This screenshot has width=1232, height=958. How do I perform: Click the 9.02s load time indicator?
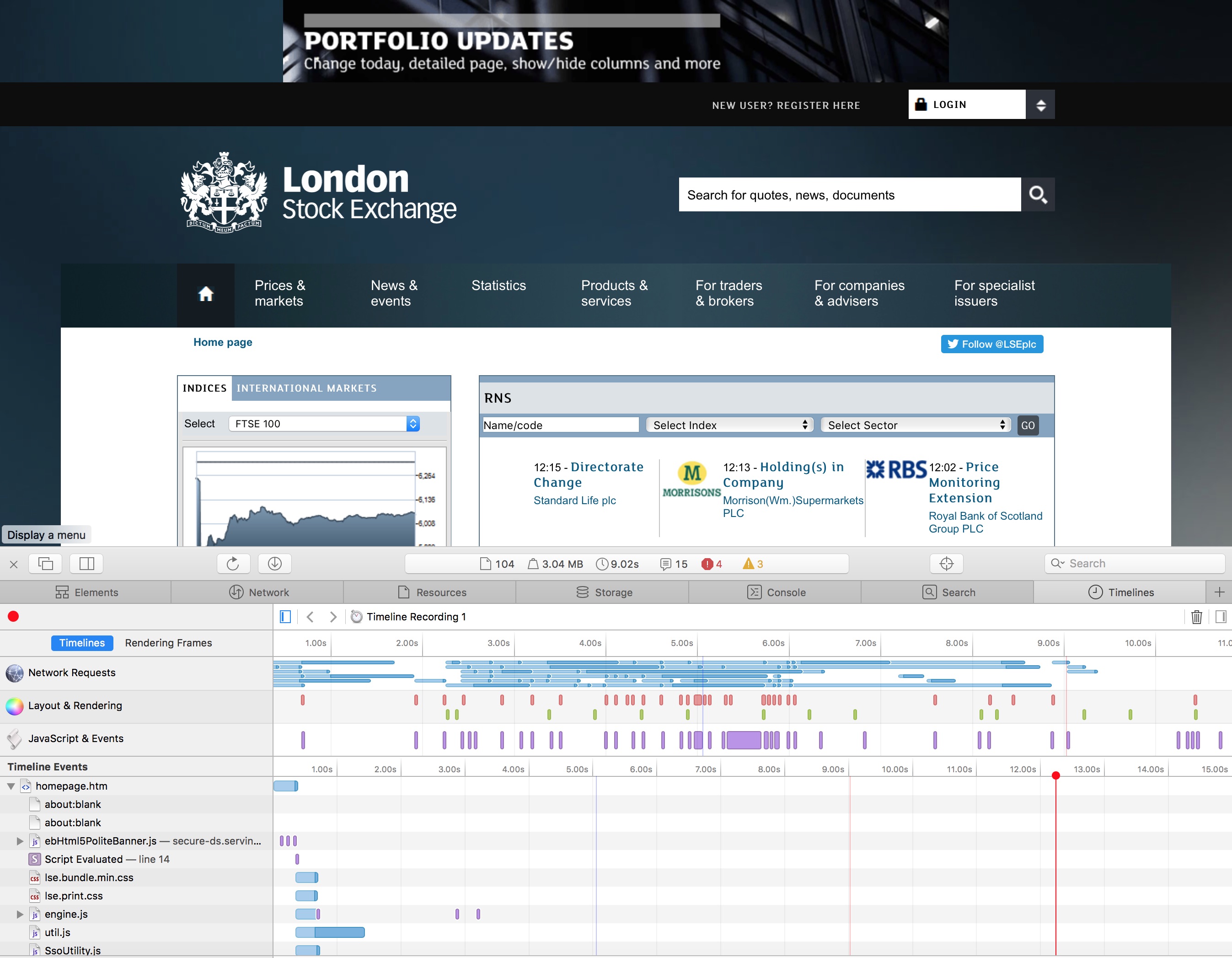point(618,564)
